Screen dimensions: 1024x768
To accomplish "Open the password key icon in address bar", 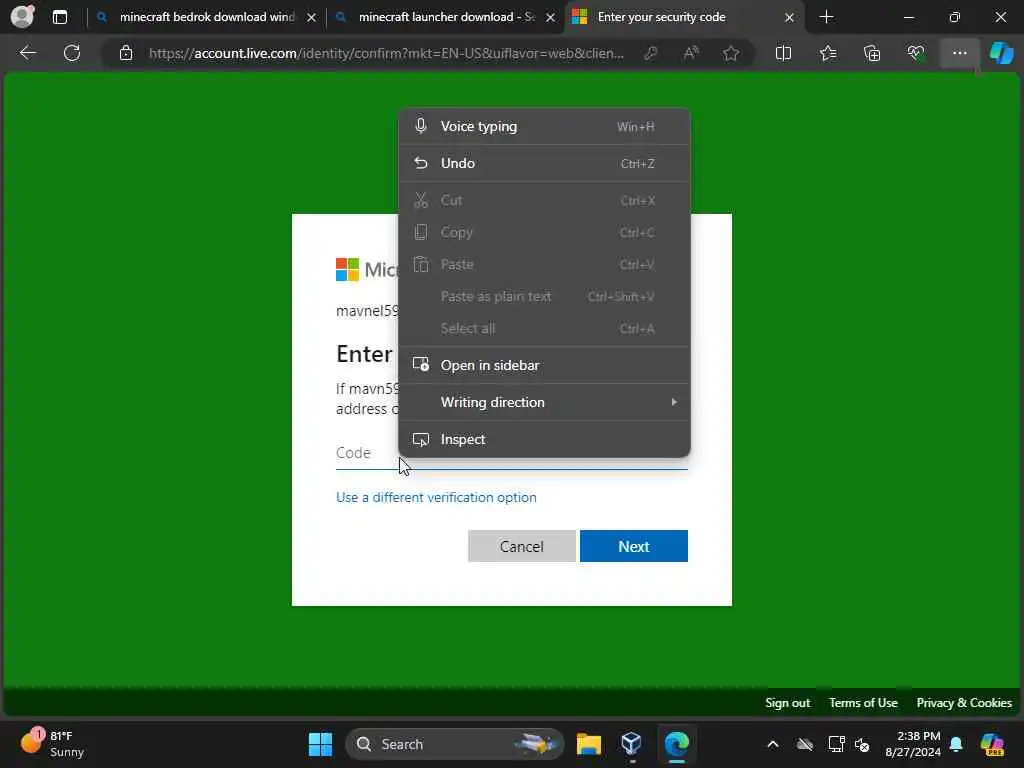I will click(x=650, y=53).
